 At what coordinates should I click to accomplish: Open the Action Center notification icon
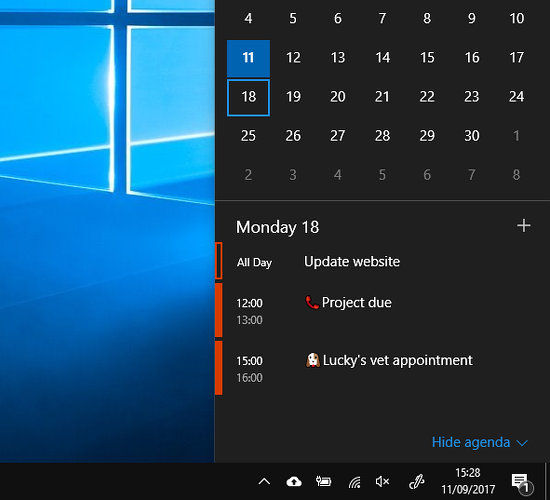tap(522, 483)
